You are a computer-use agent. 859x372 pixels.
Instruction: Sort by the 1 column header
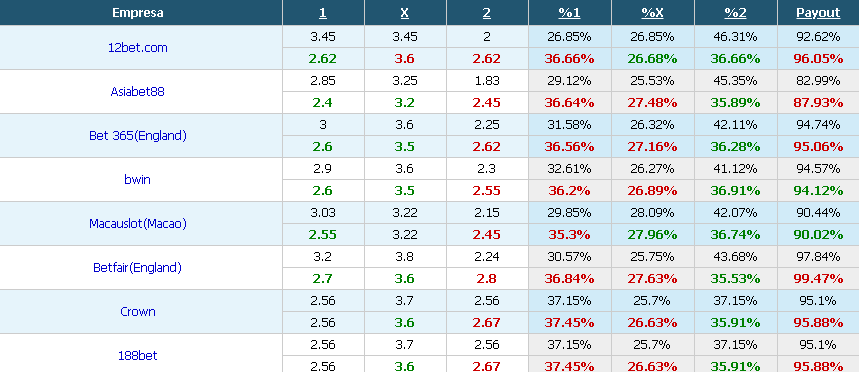coord(323,13)
